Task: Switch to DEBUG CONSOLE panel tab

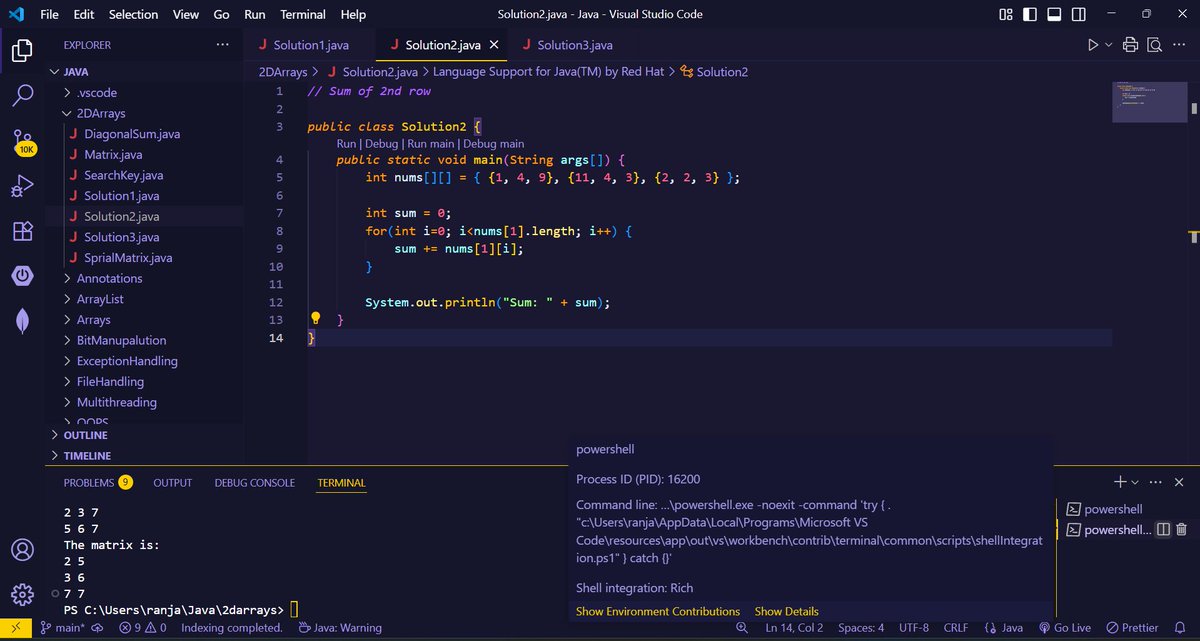Action: pos(254,482)
